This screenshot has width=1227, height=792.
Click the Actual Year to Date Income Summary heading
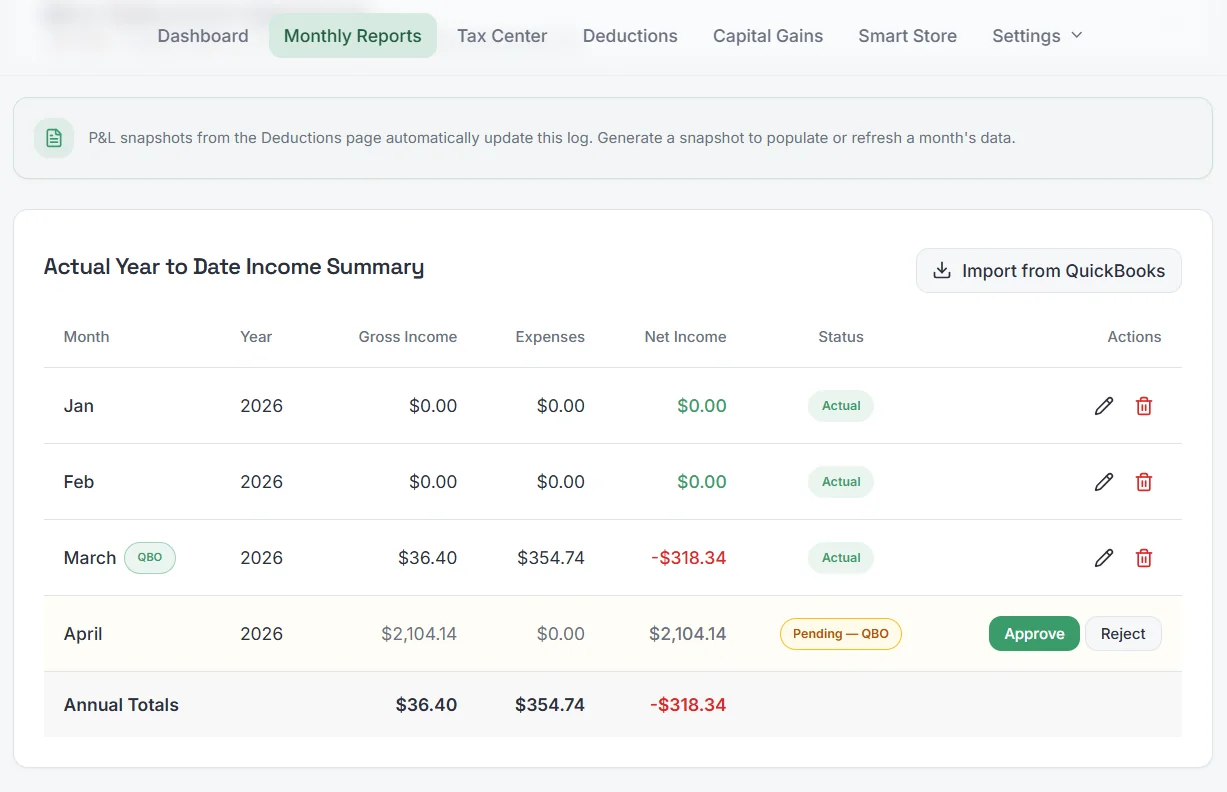click(234, 267)
